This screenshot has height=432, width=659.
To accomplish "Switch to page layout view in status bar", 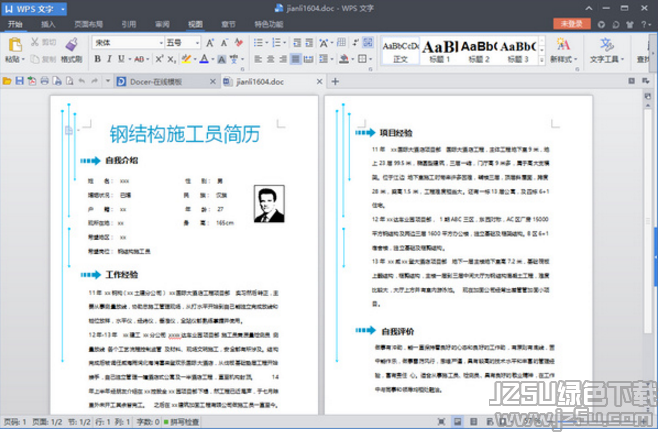I will click(x=457, y=421).
